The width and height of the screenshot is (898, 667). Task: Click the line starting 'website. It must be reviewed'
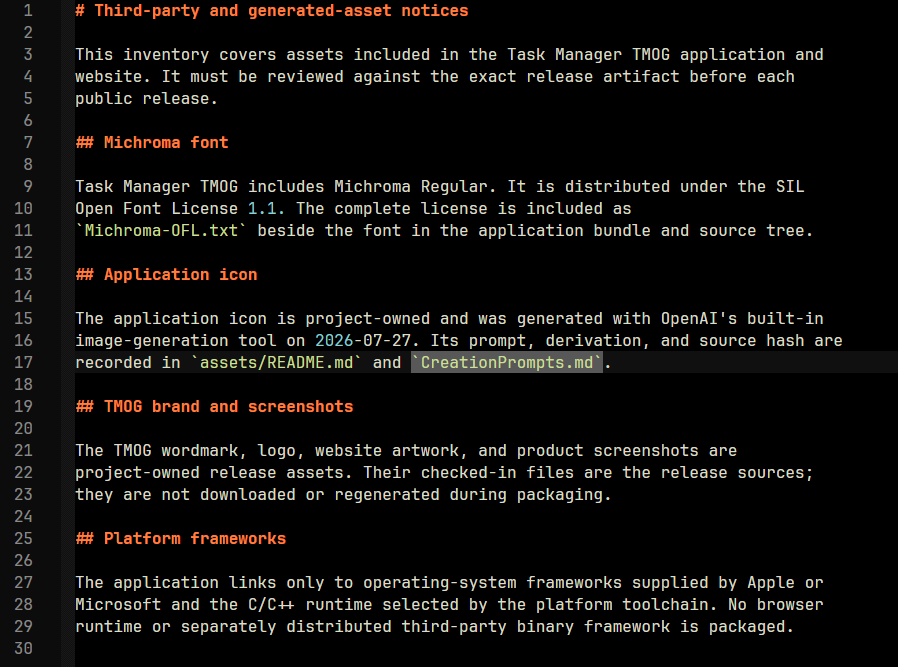point(435,77)
